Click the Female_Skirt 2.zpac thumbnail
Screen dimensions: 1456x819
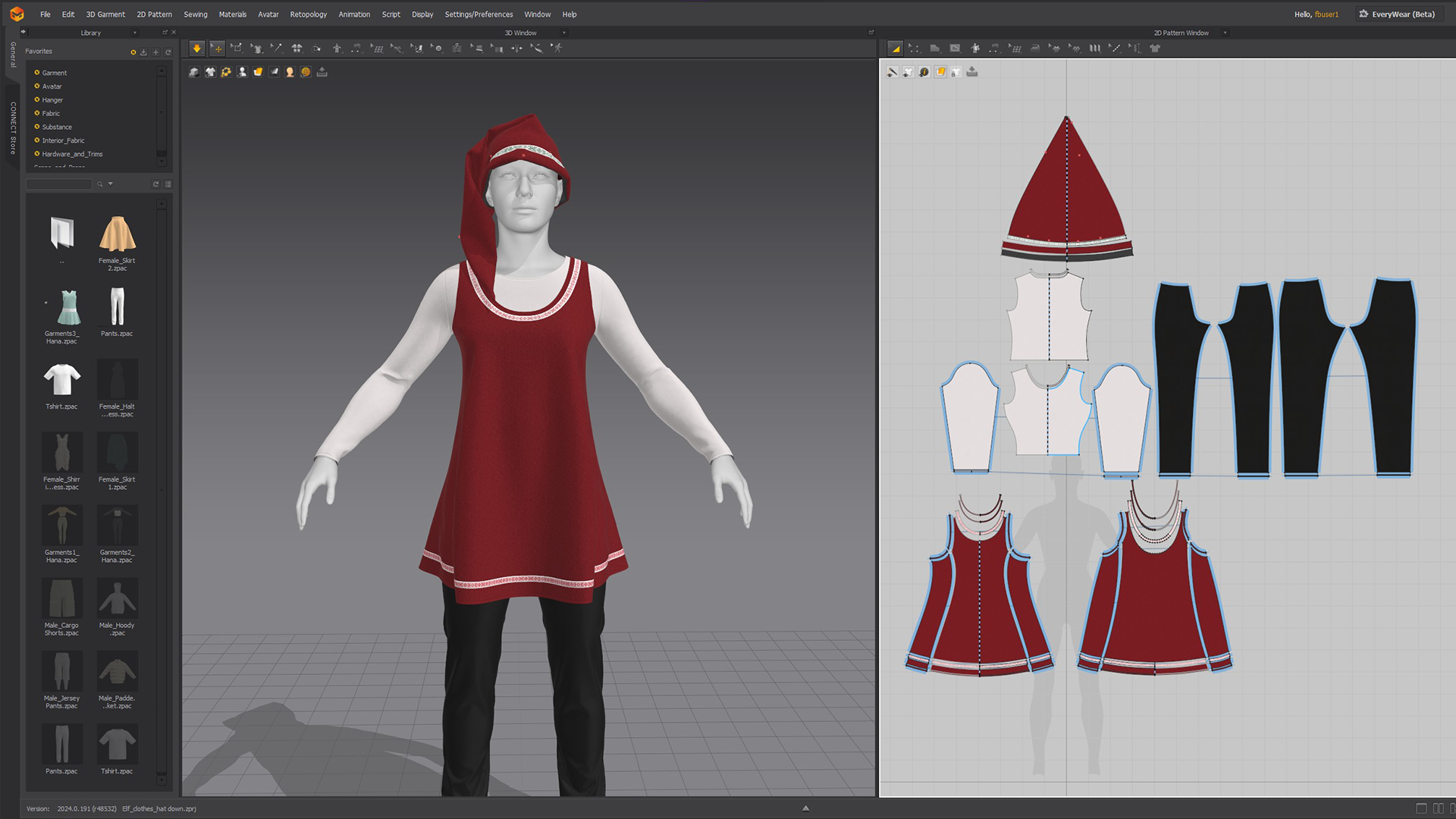[x=117, y=234]
